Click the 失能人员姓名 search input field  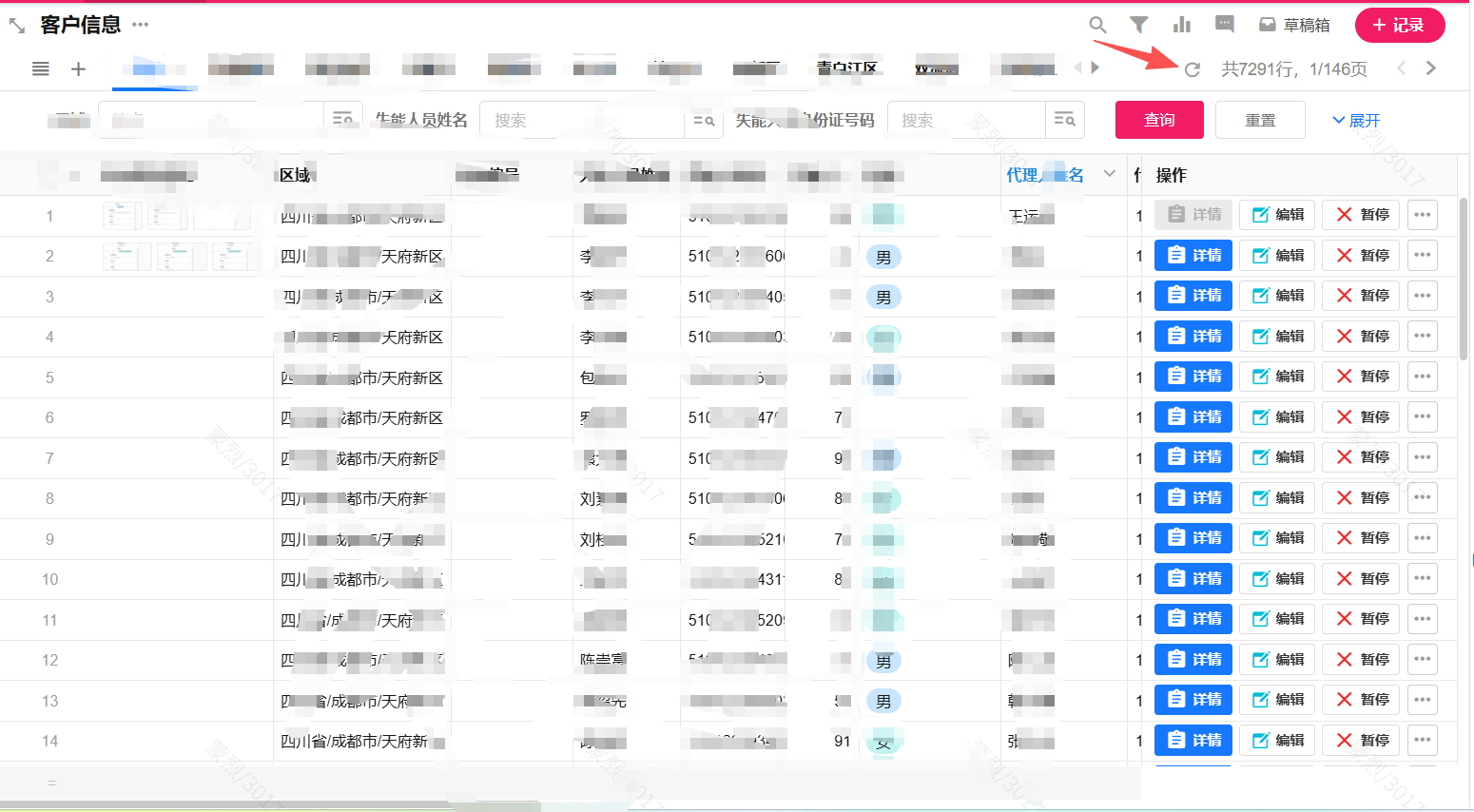pos(582,121)
